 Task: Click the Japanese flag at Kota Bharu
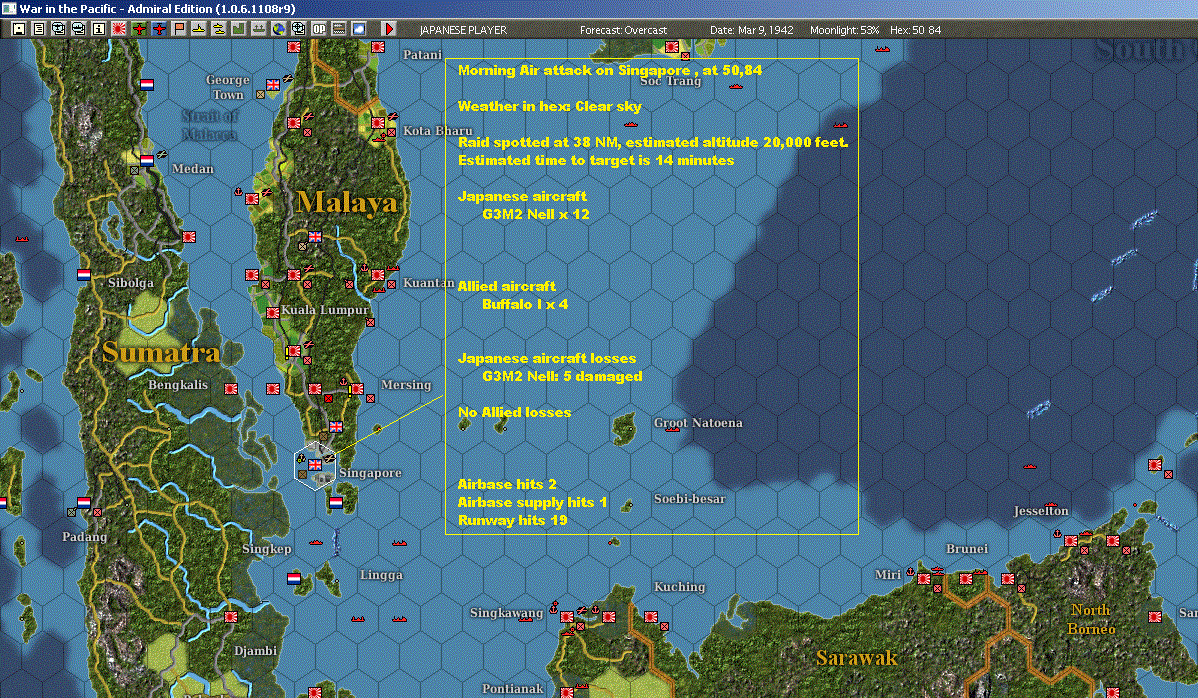coord(377,123)
